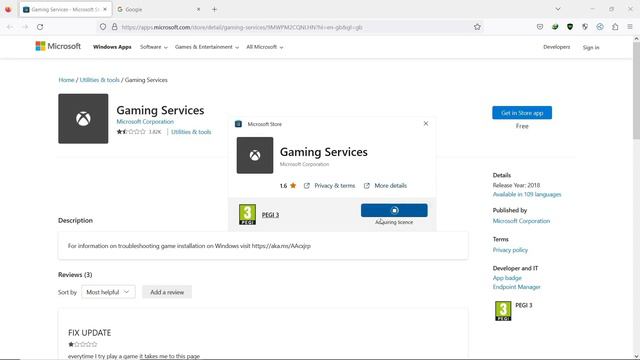Click Sign in
640x360 pixels.
click(x=591, y=47)
